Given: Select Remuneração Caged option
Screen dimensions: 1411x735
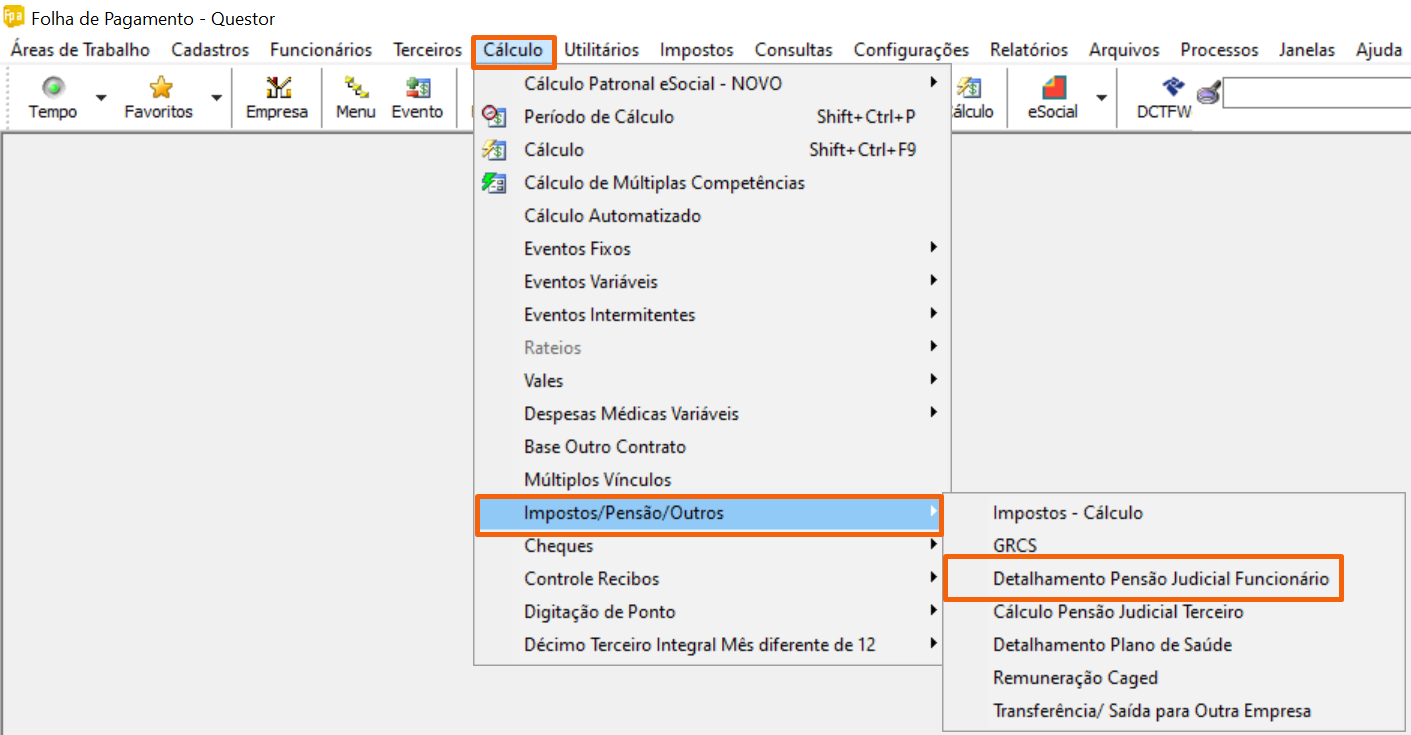Looking at the screenshot, I should pyautogui.click(x=1075, y=678).
